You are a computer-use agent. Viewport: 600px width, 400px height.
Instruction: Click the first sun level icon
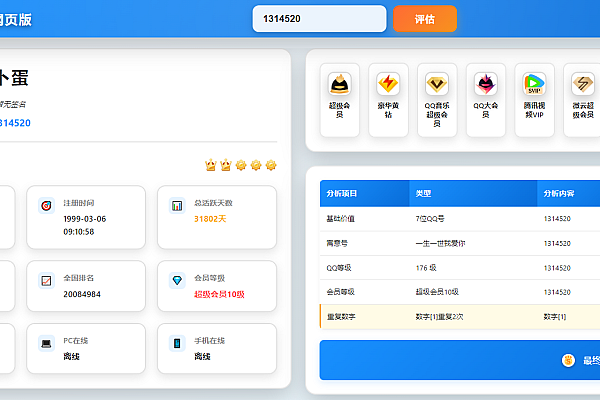[241, 165]
